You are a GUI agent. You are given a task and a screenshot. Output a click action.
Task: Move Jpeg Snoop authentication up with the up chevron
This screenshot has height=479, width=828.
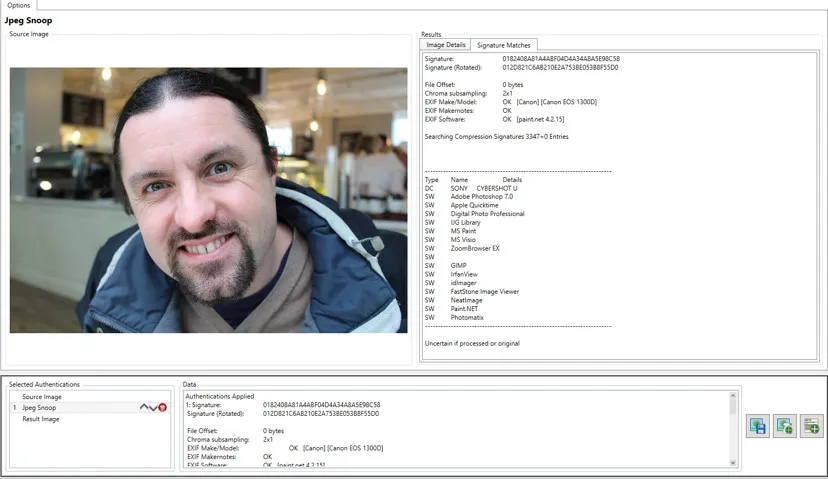click(x=144, y=407)
